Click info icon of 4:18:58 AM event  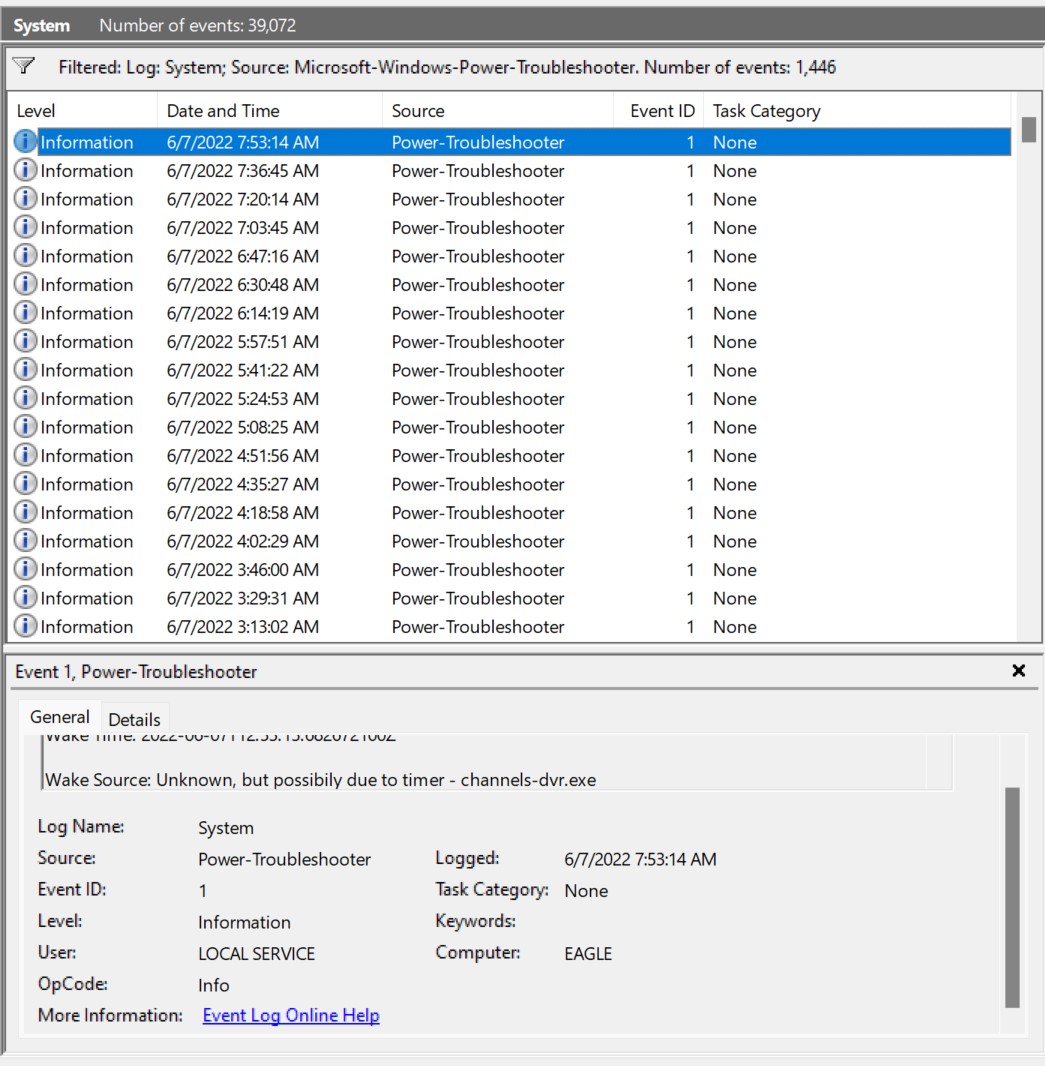(x=25, y=513)
